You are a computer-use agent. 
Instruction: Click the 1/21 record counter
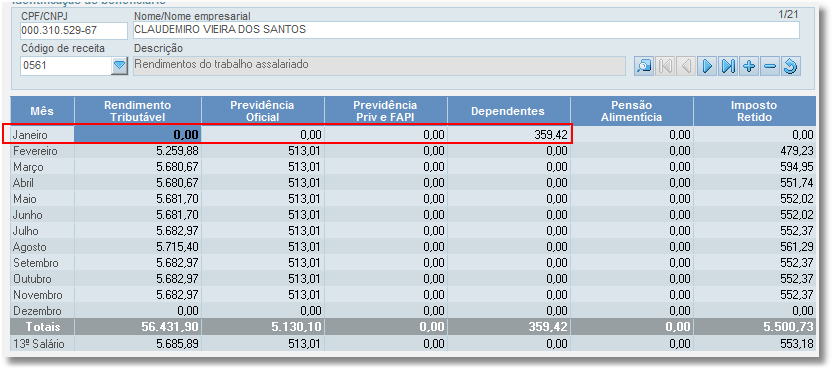click(x=788, y=14)
